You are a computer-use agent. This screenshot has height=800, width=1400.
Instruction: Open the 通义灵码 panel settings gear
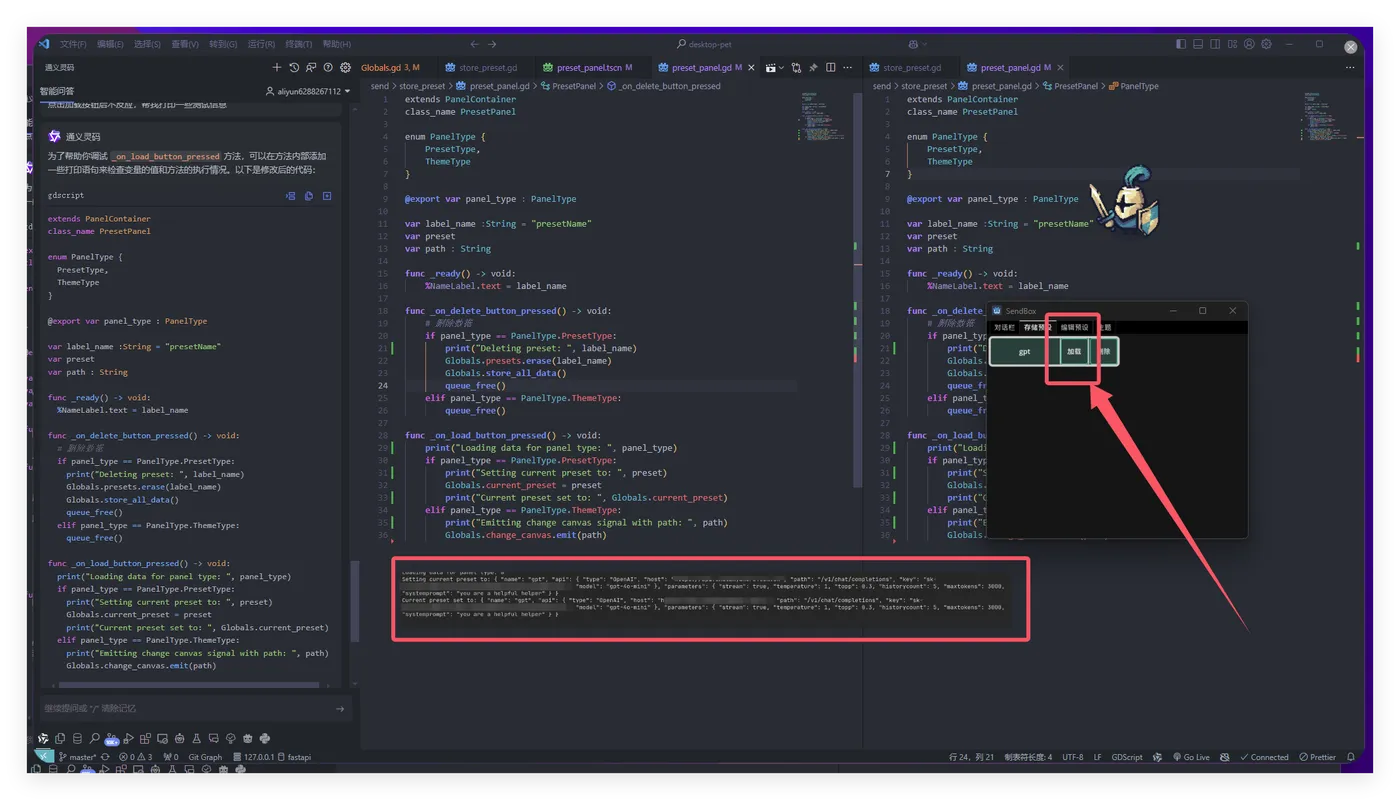pyautogui.click(x=345, y=68)
